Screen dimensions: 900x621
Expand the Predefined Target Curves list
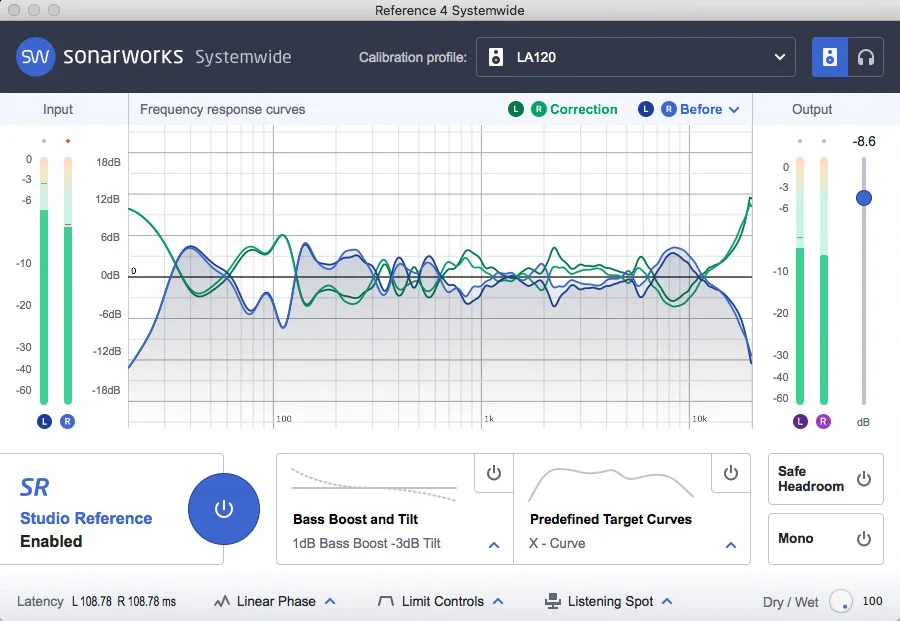pyautogui.click(x=731, y=545)
